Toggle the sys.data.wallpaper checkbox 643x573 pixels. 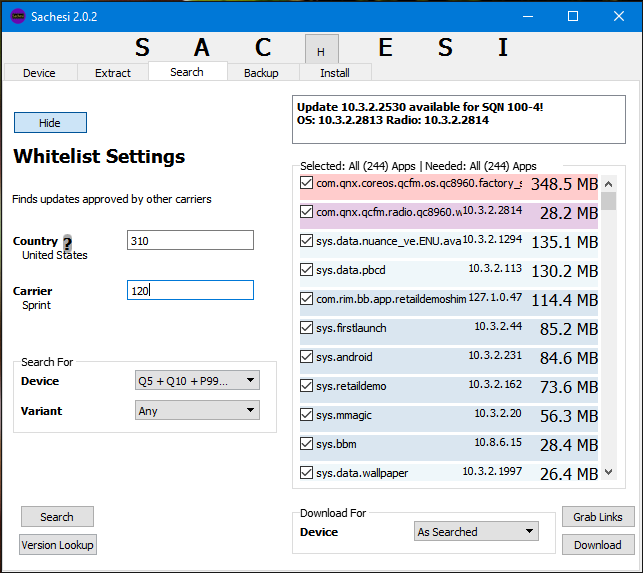[x=306, y=473]
